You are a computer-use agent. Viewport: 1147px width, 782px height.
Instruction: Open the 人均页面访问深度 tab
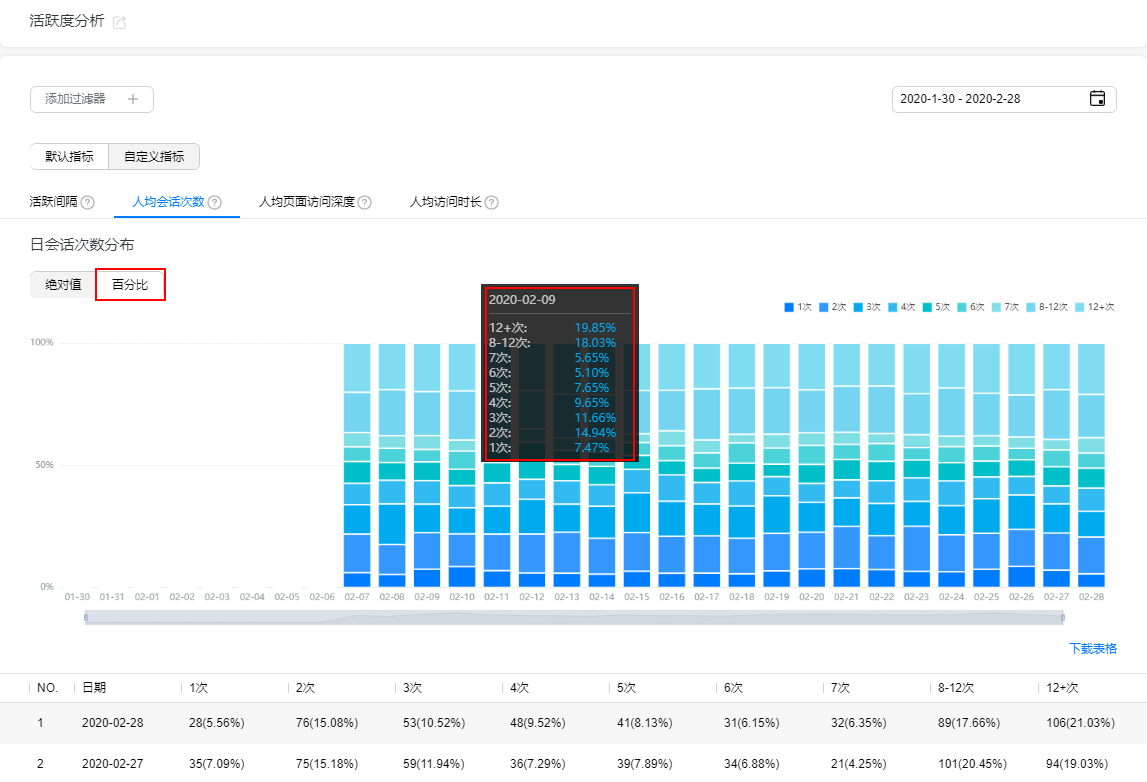307,202
